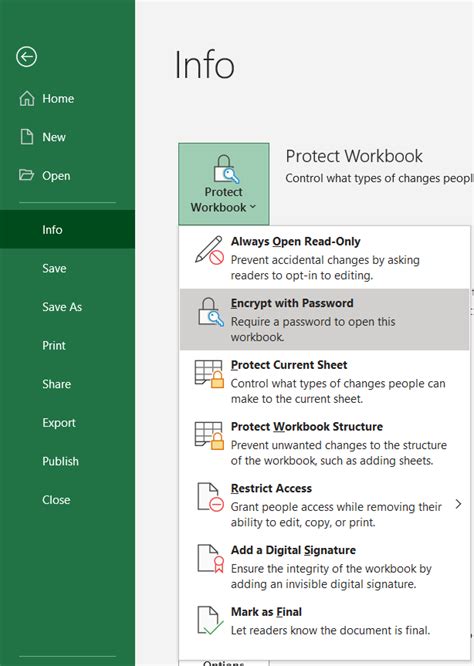
Task: Click the pencil icon for Always Open Read-Only
Action: click(209, 251)
